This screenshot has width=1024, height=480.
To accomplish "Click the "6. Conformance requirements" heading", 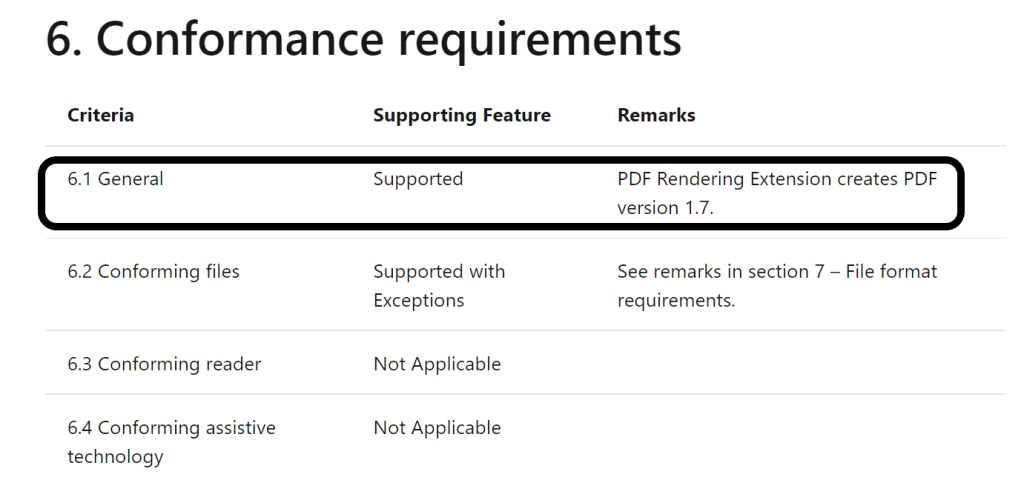I will (364, 40).
